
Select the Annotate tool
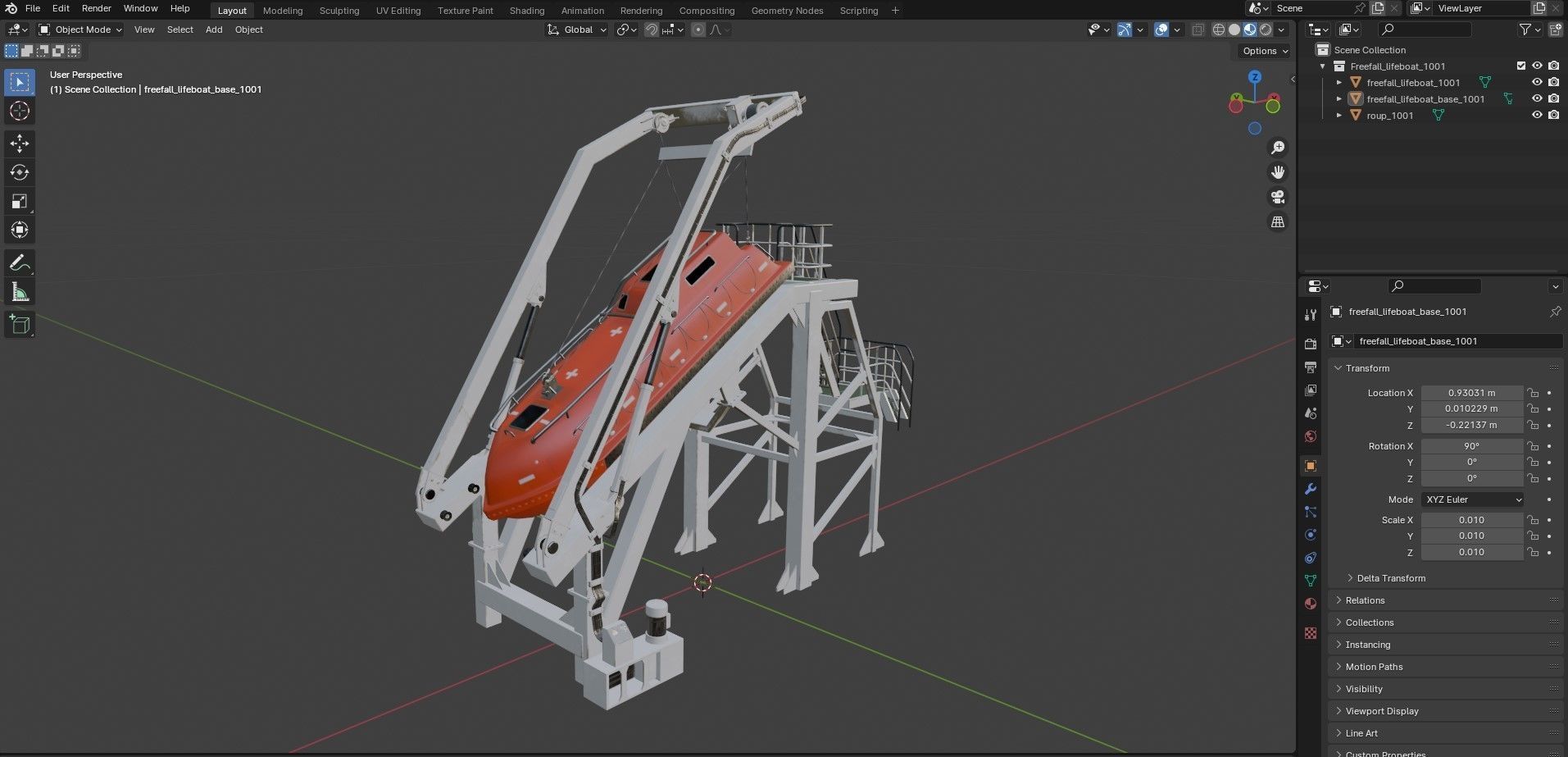20,263
